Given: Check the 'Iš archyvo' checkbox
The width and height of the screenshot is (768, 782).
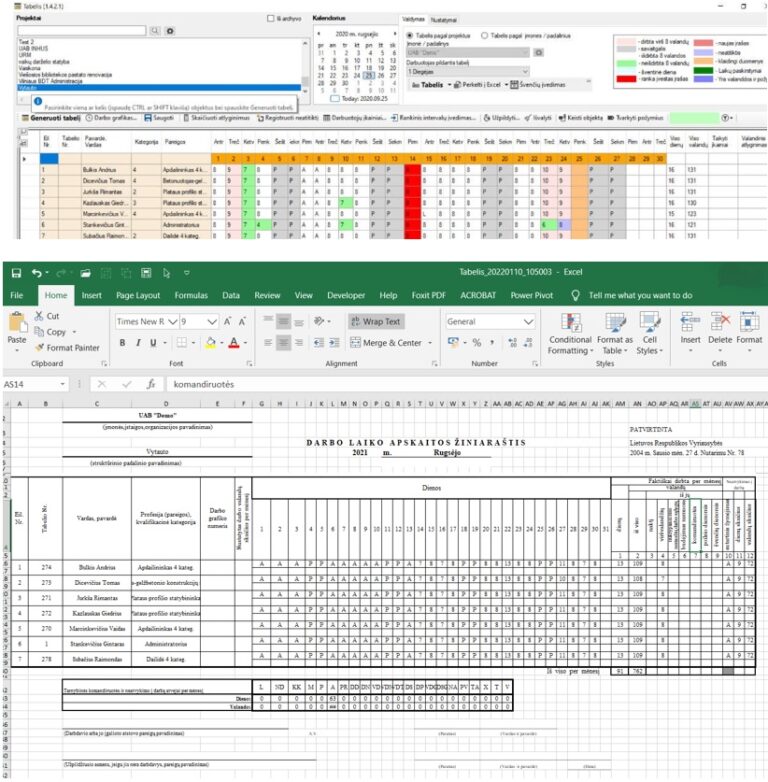Looking at the screenshot, I should point(269,18).
